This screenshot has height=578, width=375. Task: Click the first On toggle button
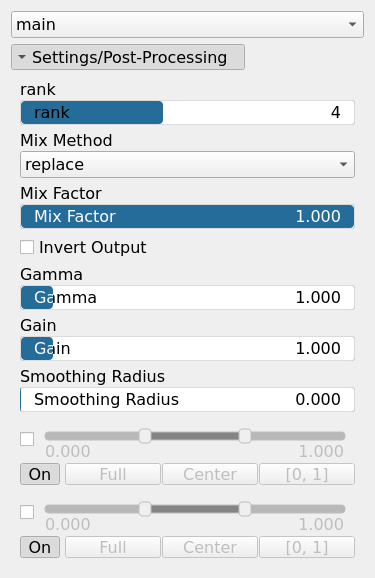(40, 474)
